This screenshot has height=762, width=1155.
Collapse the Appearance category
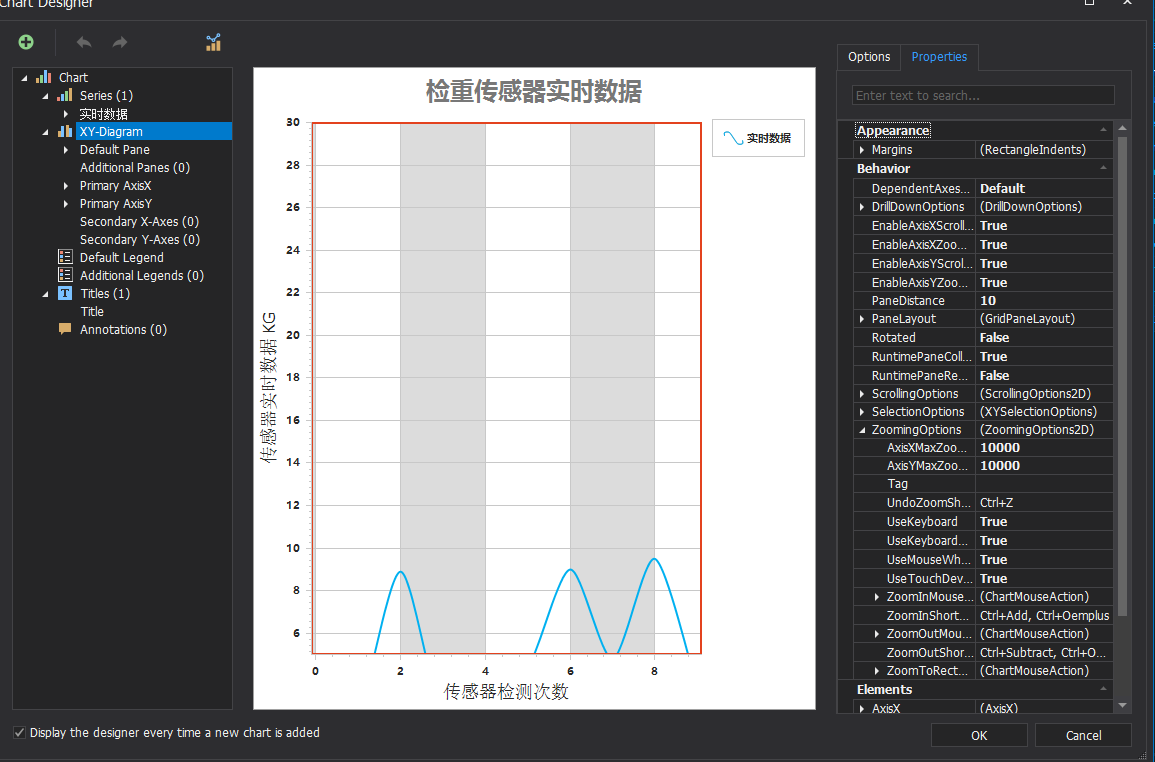click(1103, 130)
